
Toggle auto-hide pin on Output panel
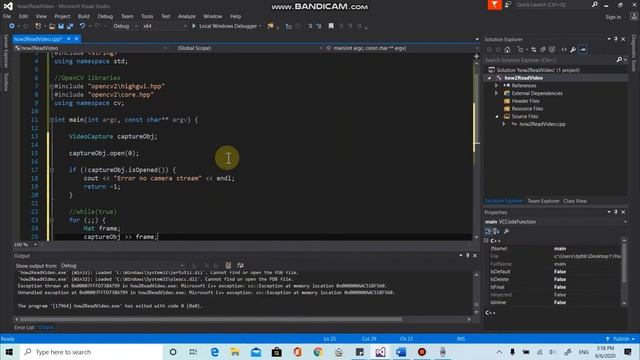point(468,256)
